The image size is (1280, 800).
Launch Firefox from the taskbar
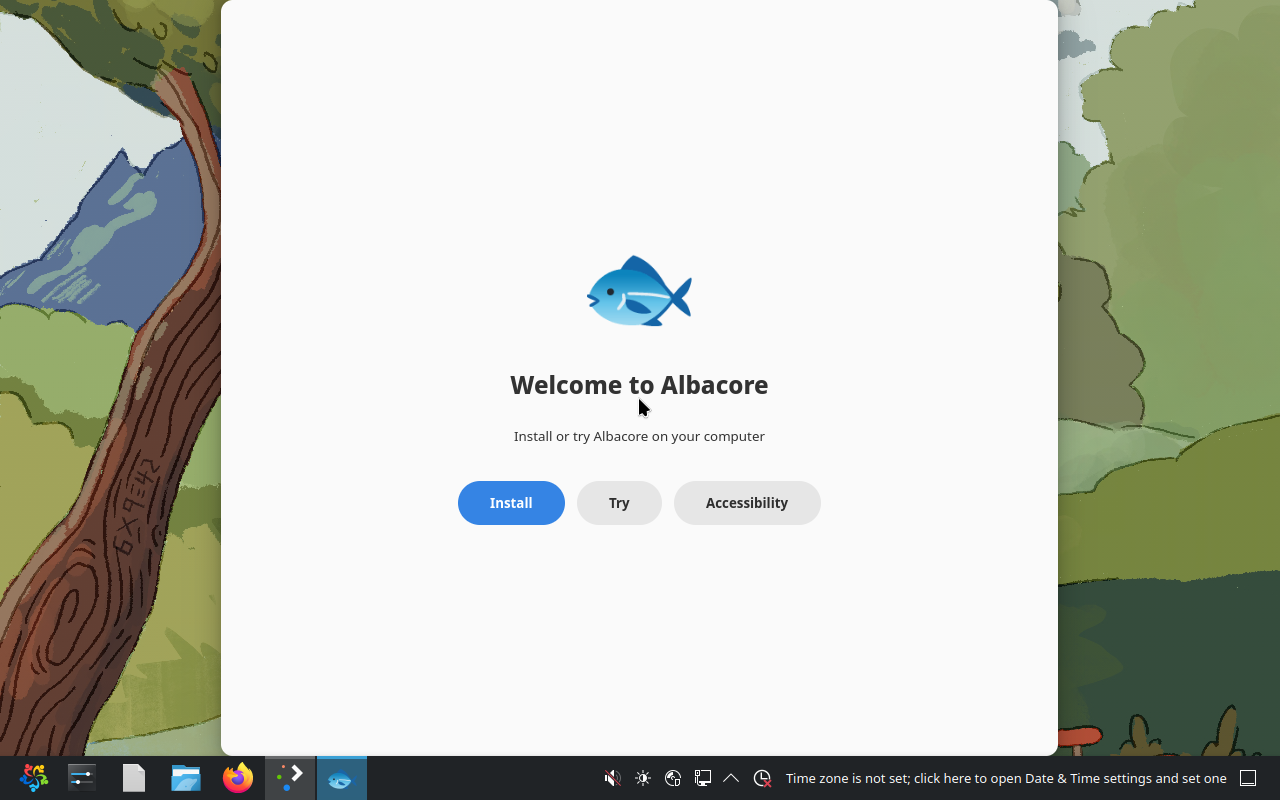tap(238, 778)
